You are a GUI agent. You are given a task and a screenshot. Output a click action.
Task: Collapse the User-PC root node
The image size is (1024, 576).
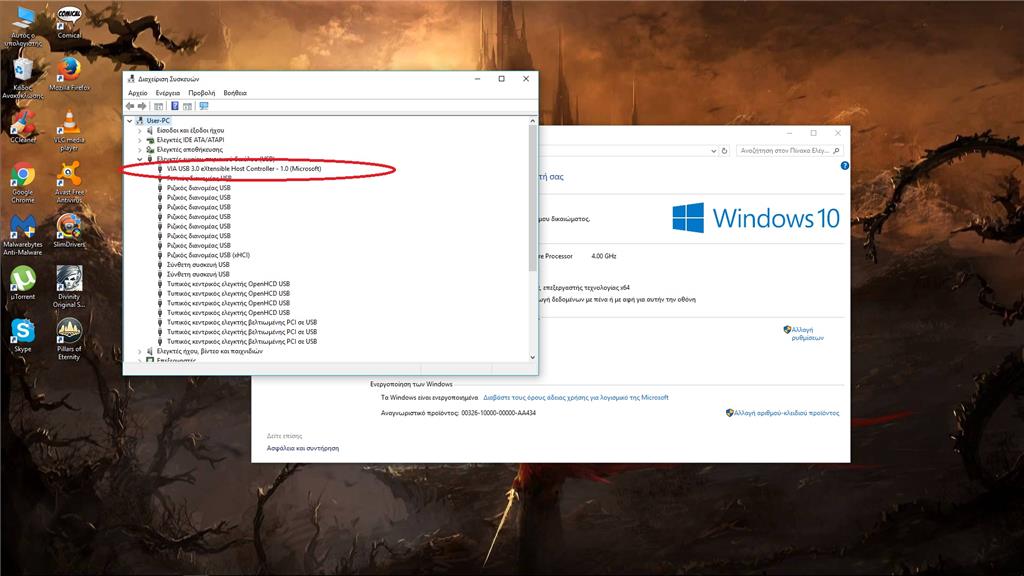(130, 121)
